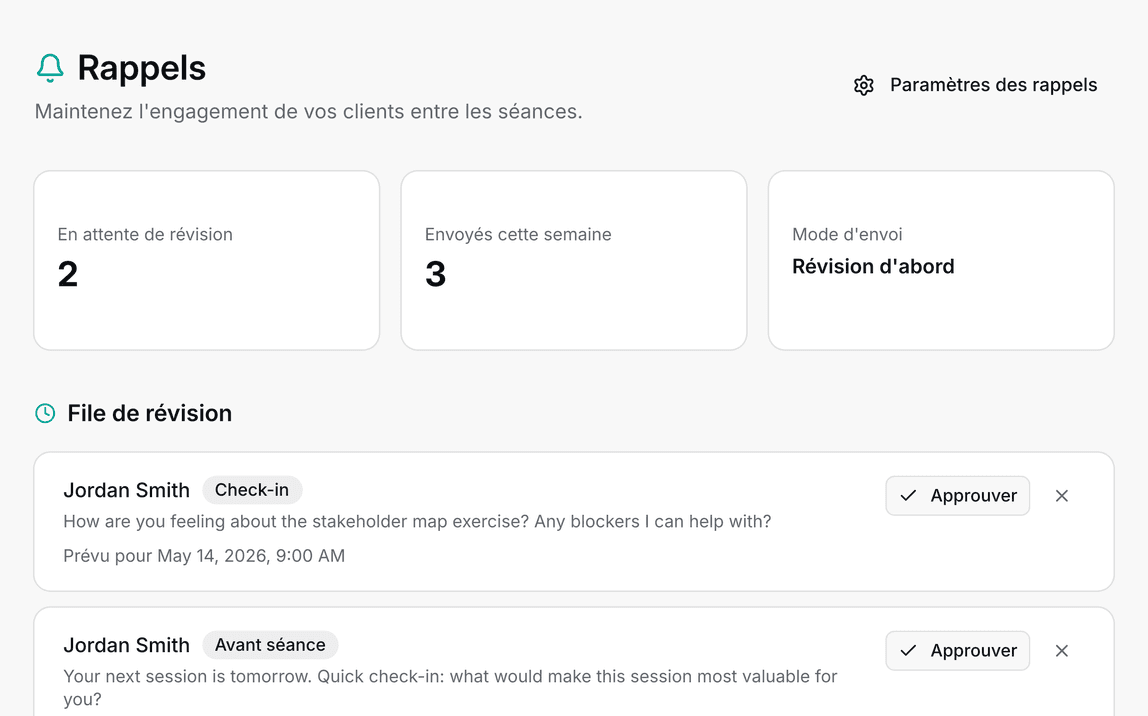Image resolution: width=1148 pixels, height=716 pixels.
Task: Open the Envoyés cette semaine card
Action: (x=574, y=261)
